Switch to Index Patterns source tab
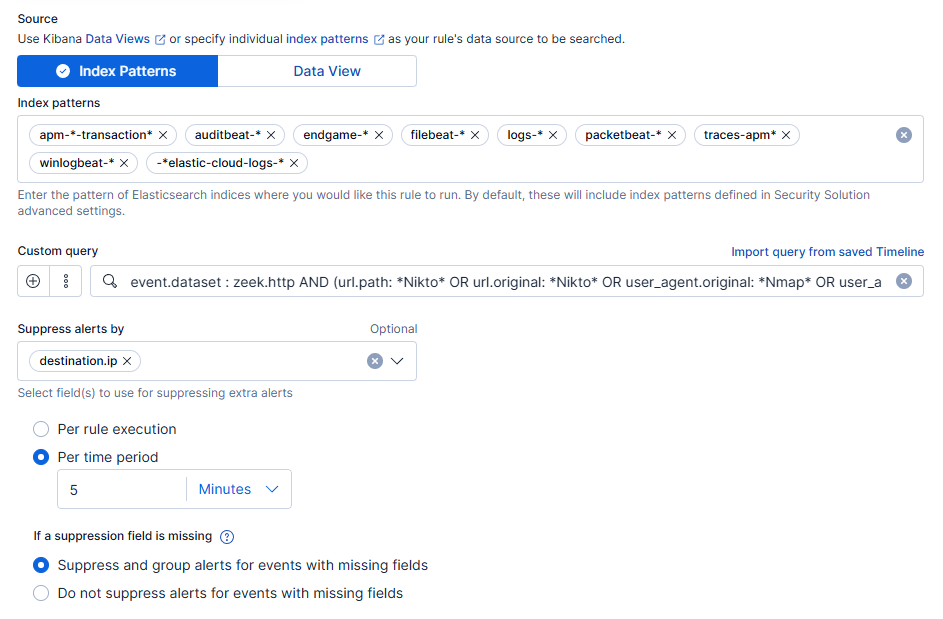Screen dimensions: 943x619 click(x=117, y=71)
